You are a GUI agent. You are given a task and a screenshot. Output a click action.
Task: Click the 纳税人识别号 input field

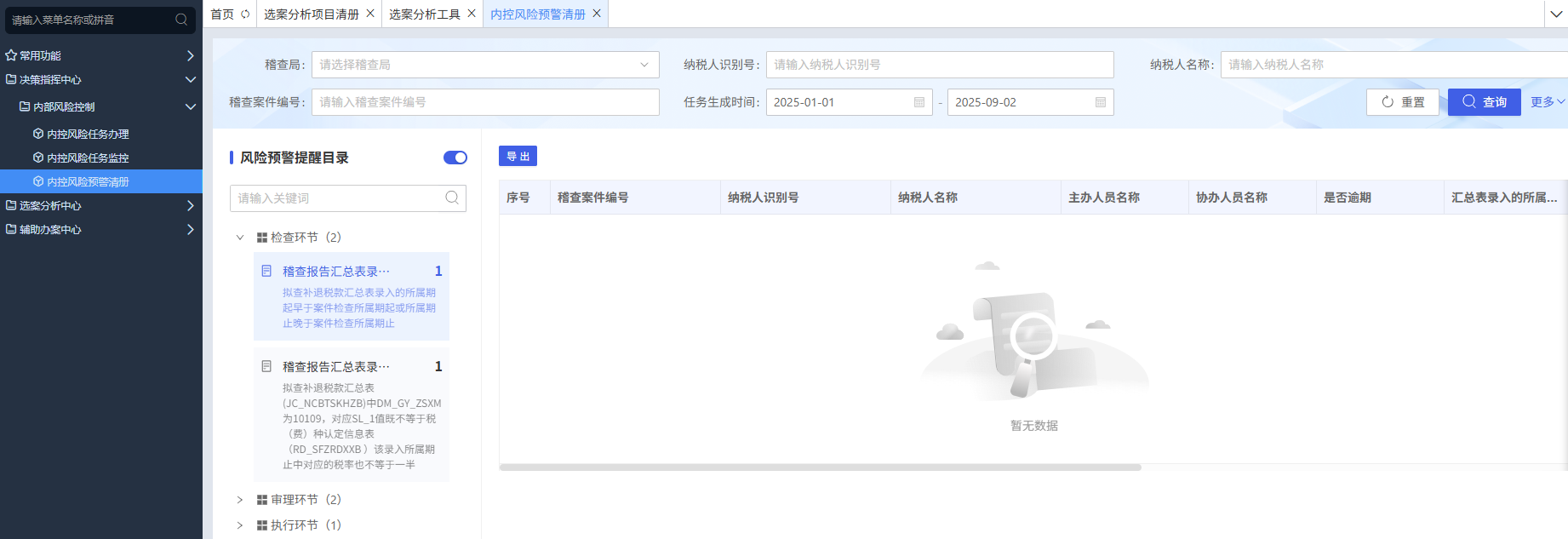pos(939,65)
